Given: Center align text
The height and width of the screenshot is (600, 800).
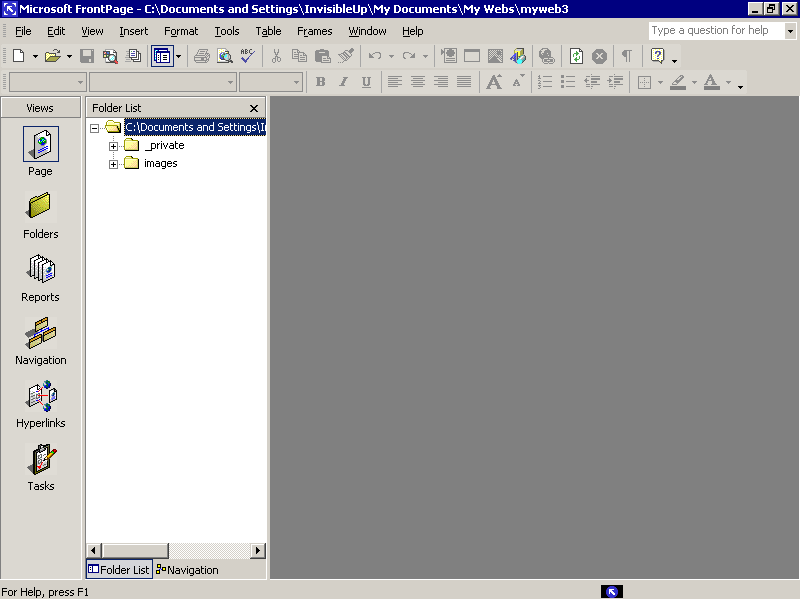Looking at the screenshot, I should pyautogui.click(x=418, y=82).
